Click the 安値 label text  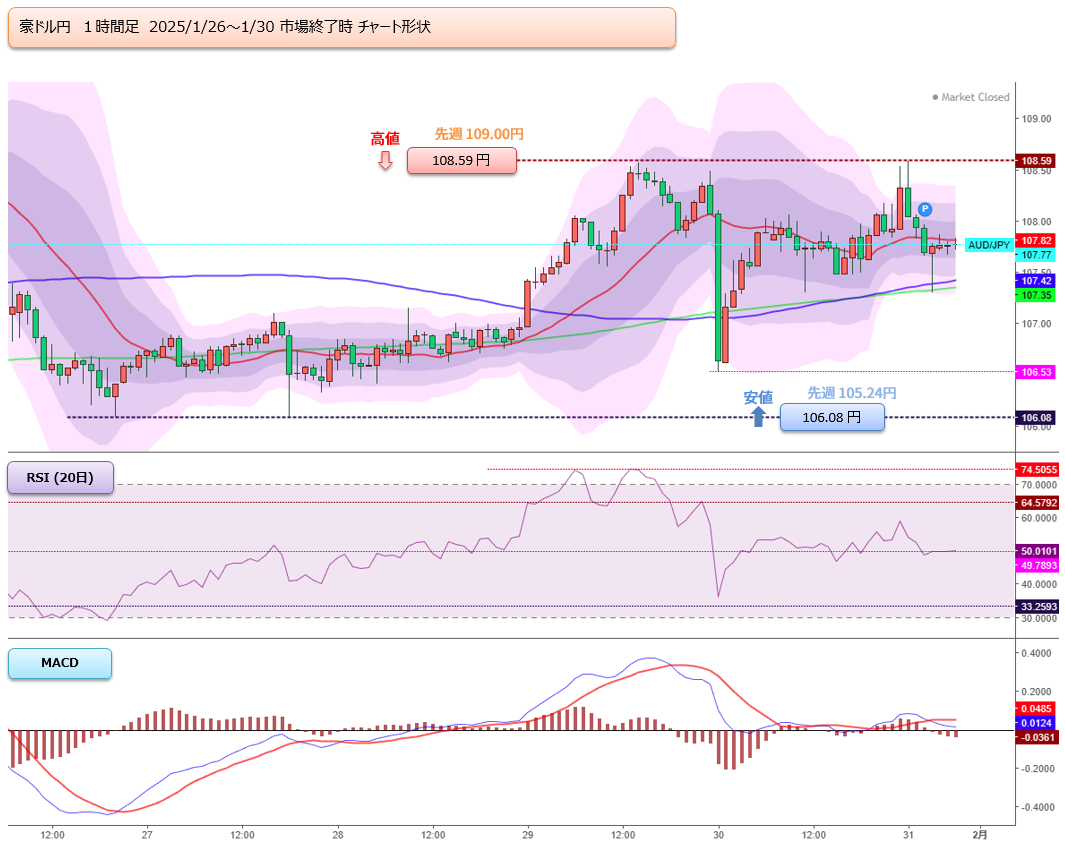point(758,397)
